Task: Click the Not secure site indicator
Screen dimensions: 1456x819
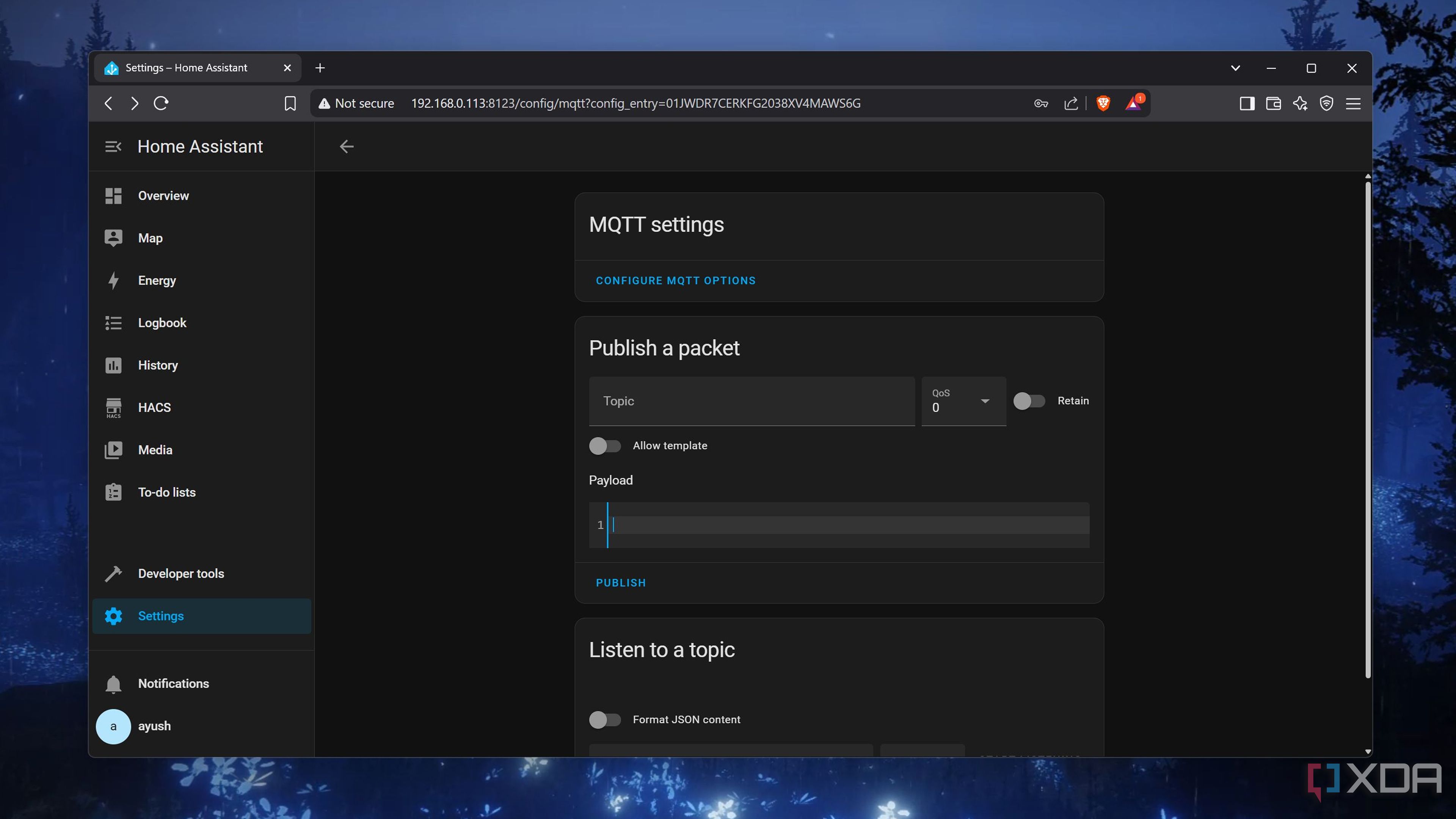Action: [x=356, y=104]
